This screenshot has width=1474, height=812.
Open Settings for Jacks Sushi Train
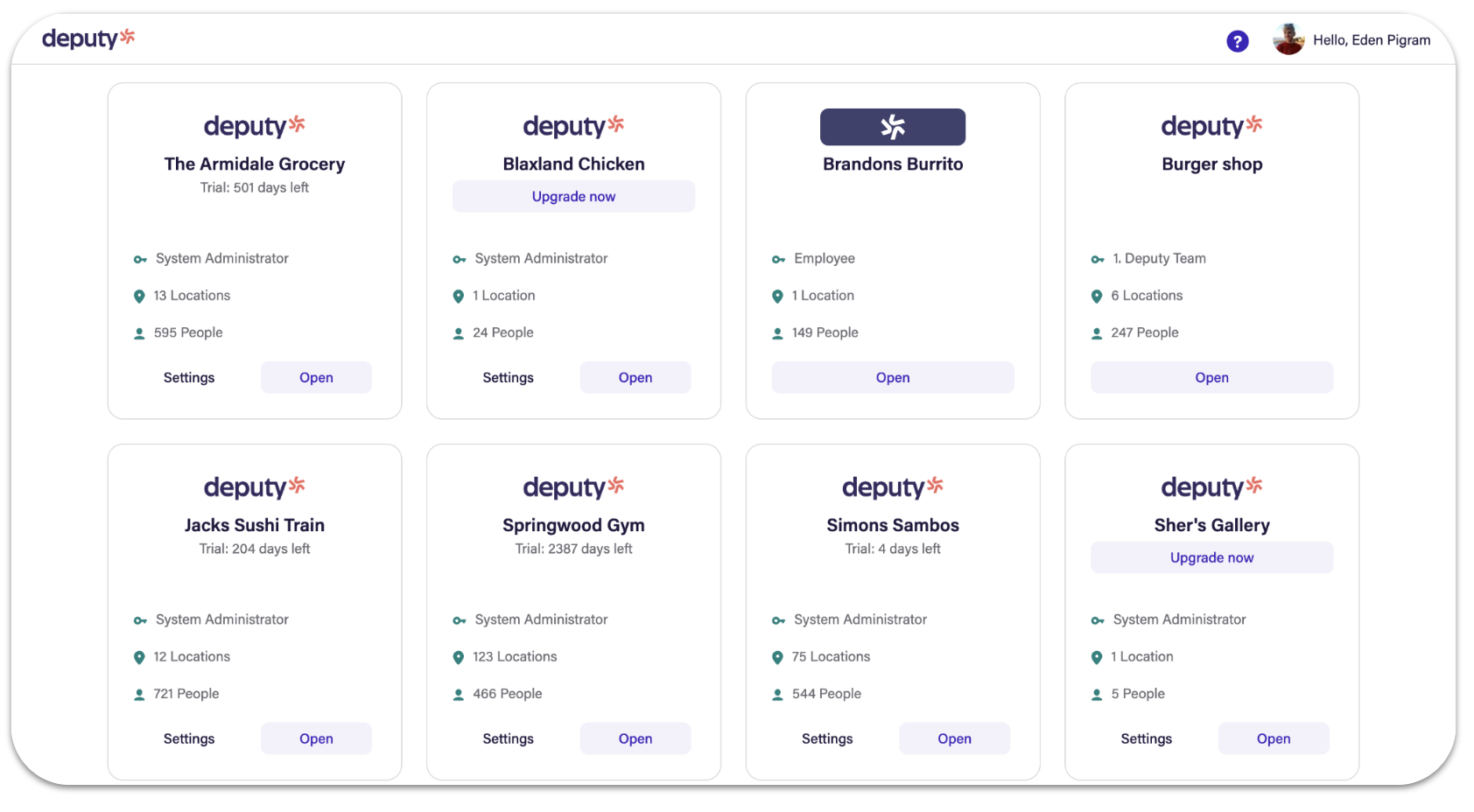click(189, 738)
